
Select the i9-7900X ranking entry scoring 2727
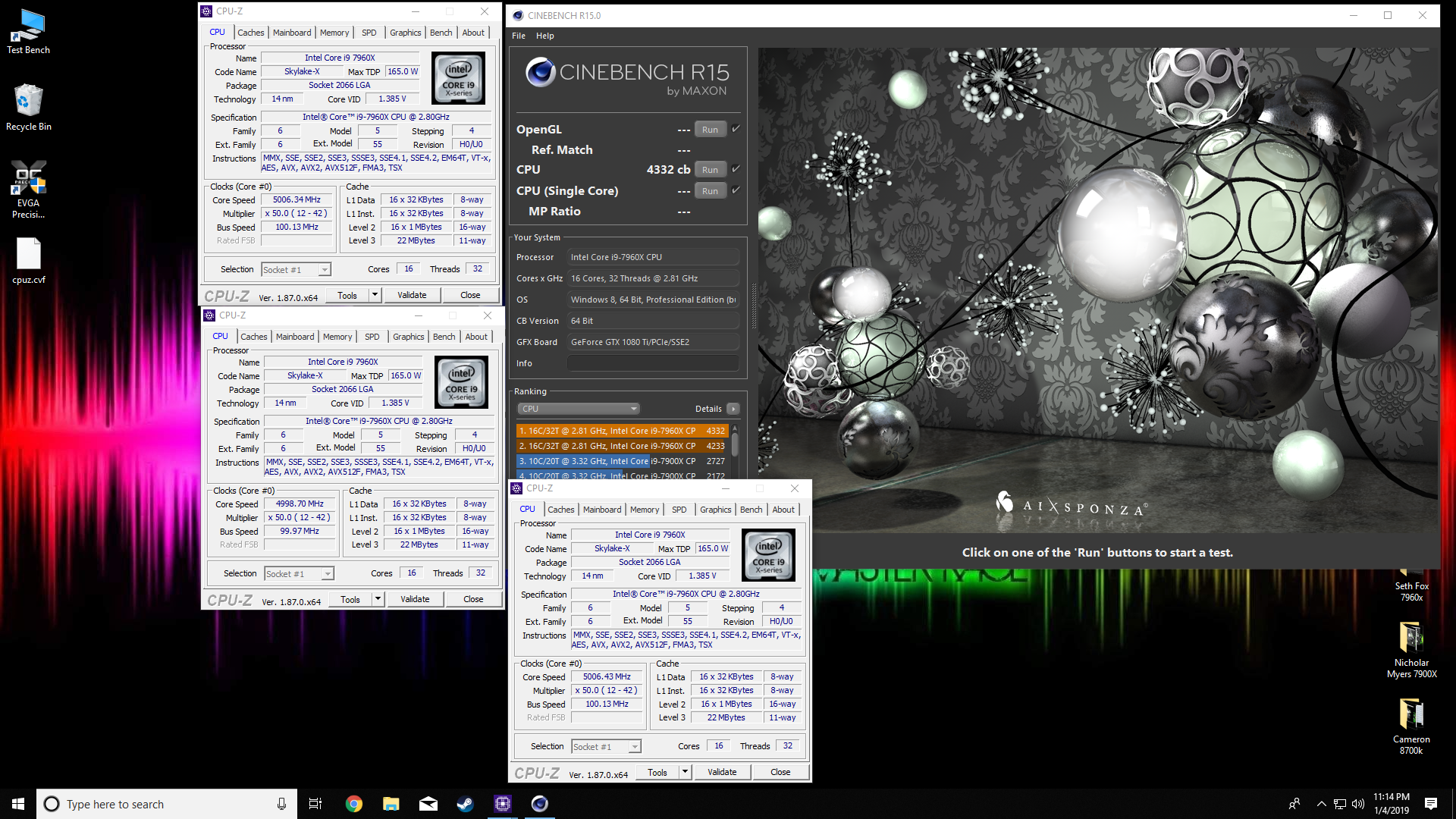coord(622,461)
